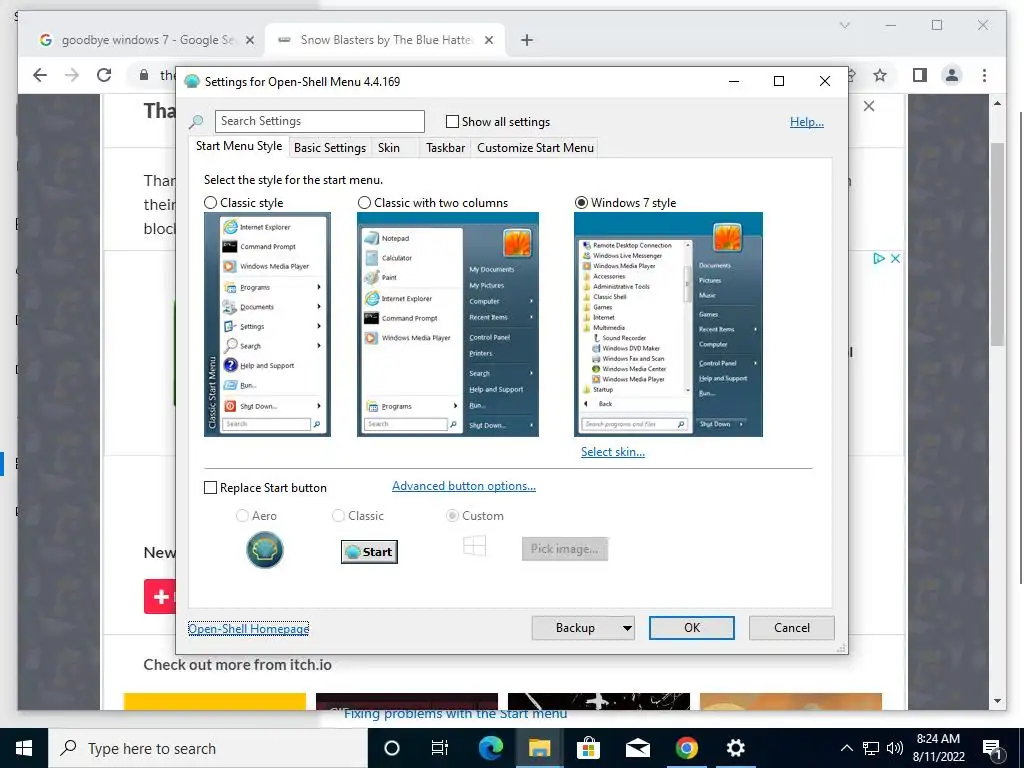
Task: Visit the Open-Shell Homepage link
Action: click(248, 628)
